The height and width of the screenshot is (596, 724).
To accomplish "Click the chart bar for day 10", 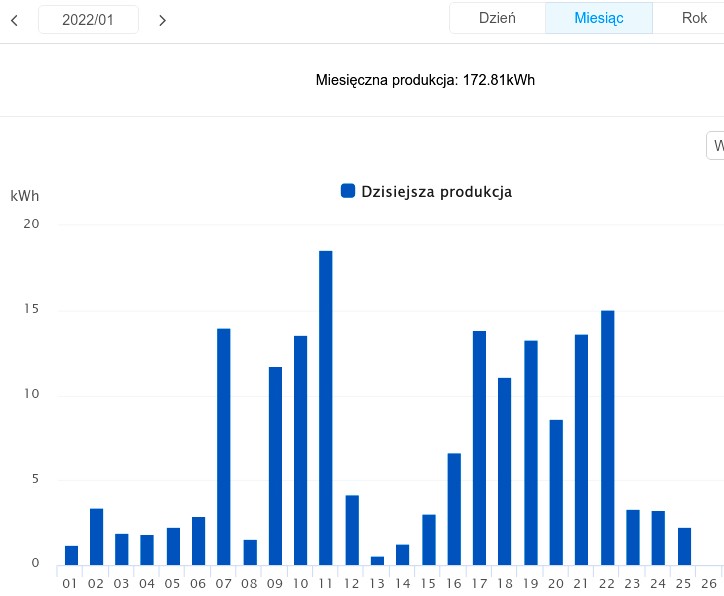I will point(301,451).
